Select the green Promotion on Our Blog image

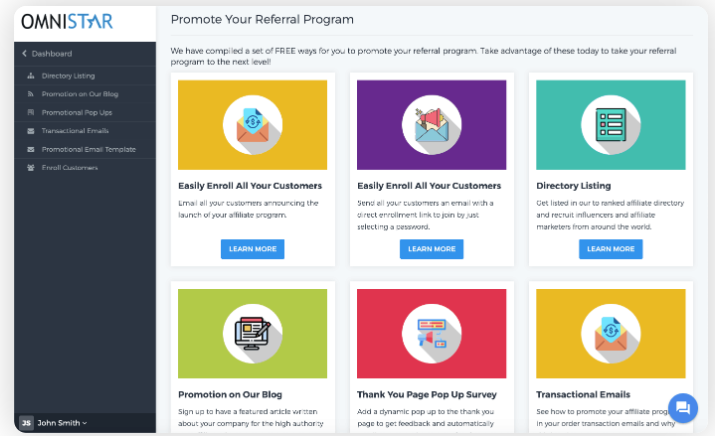[252, 333]
